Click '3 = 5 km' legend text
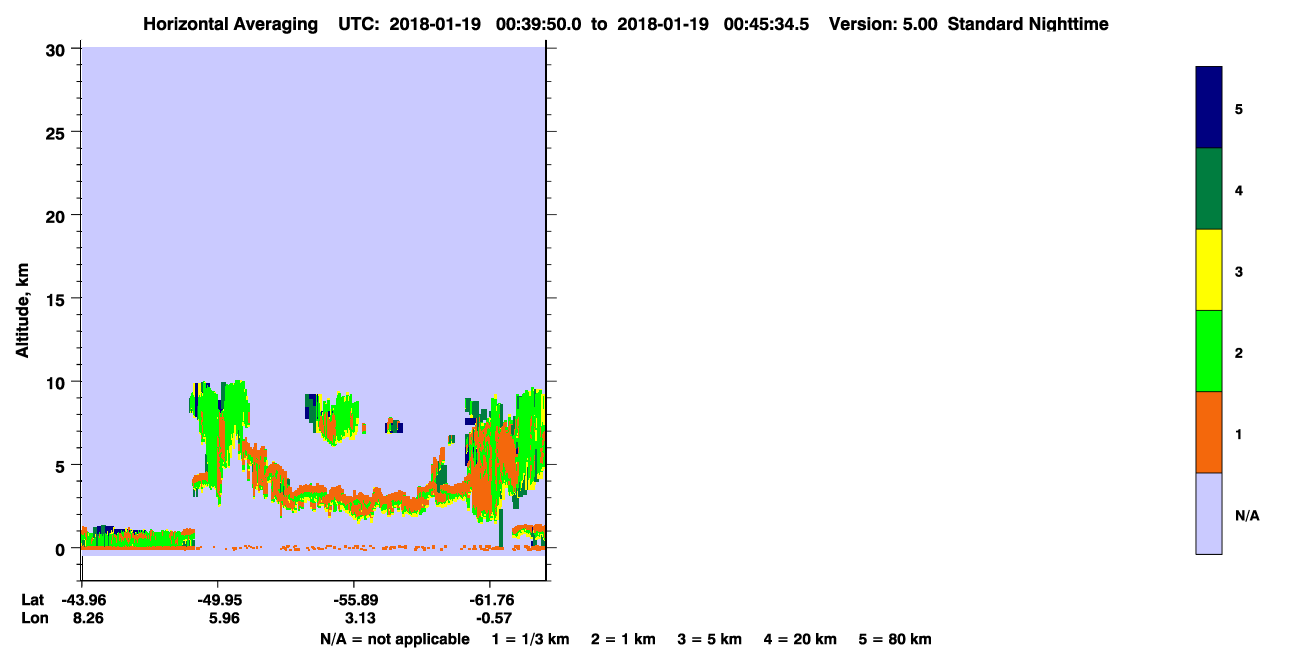1300x667 pixels. tap(710, 639)
